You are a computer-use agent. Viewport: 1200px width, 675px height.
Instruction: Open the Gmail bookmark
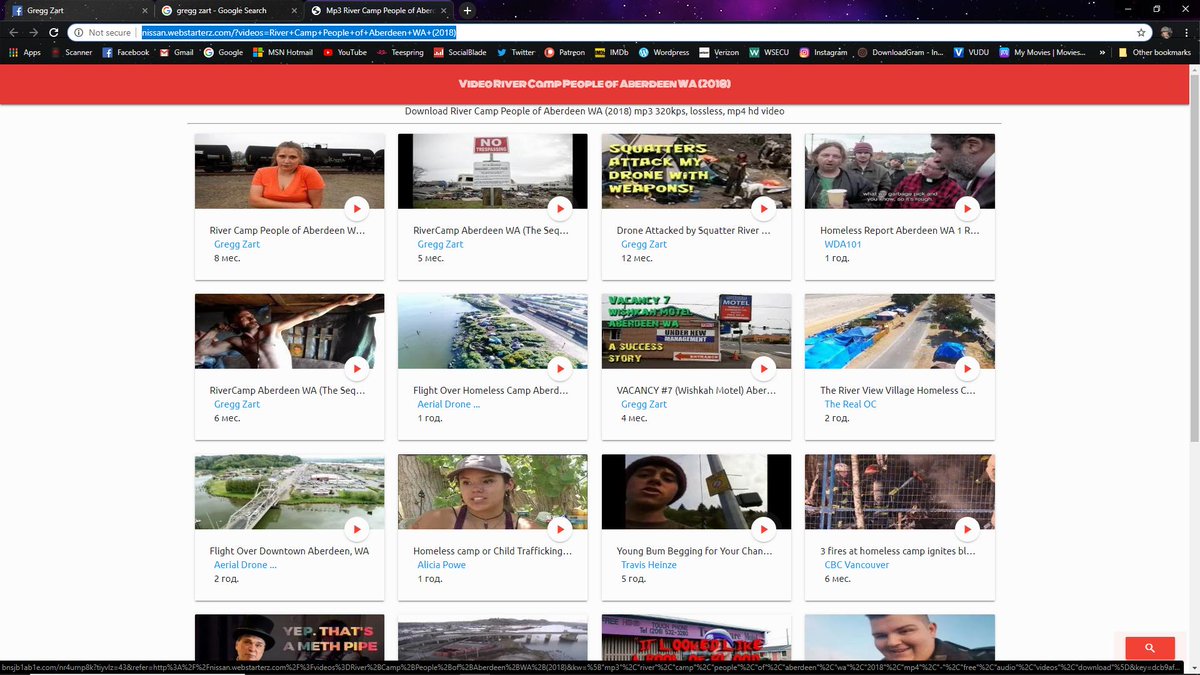coord(176,52)
